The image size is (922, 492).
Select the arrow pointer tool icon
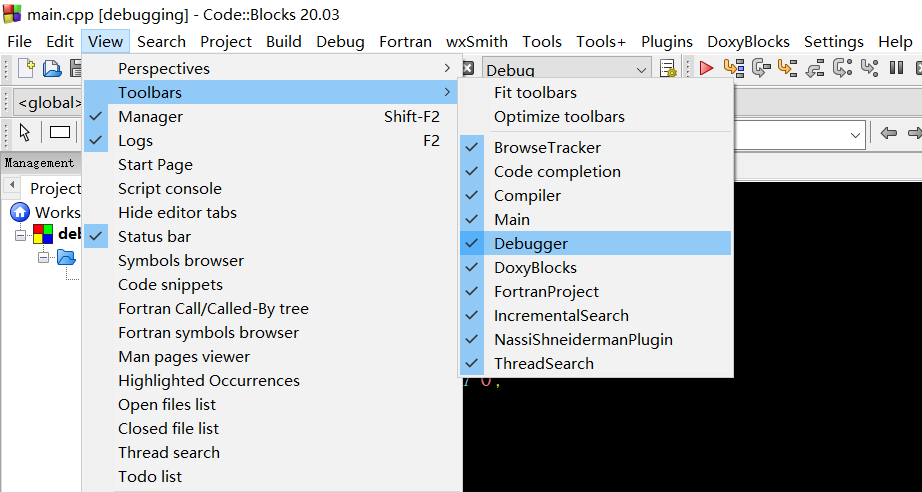tap(25, 132)
